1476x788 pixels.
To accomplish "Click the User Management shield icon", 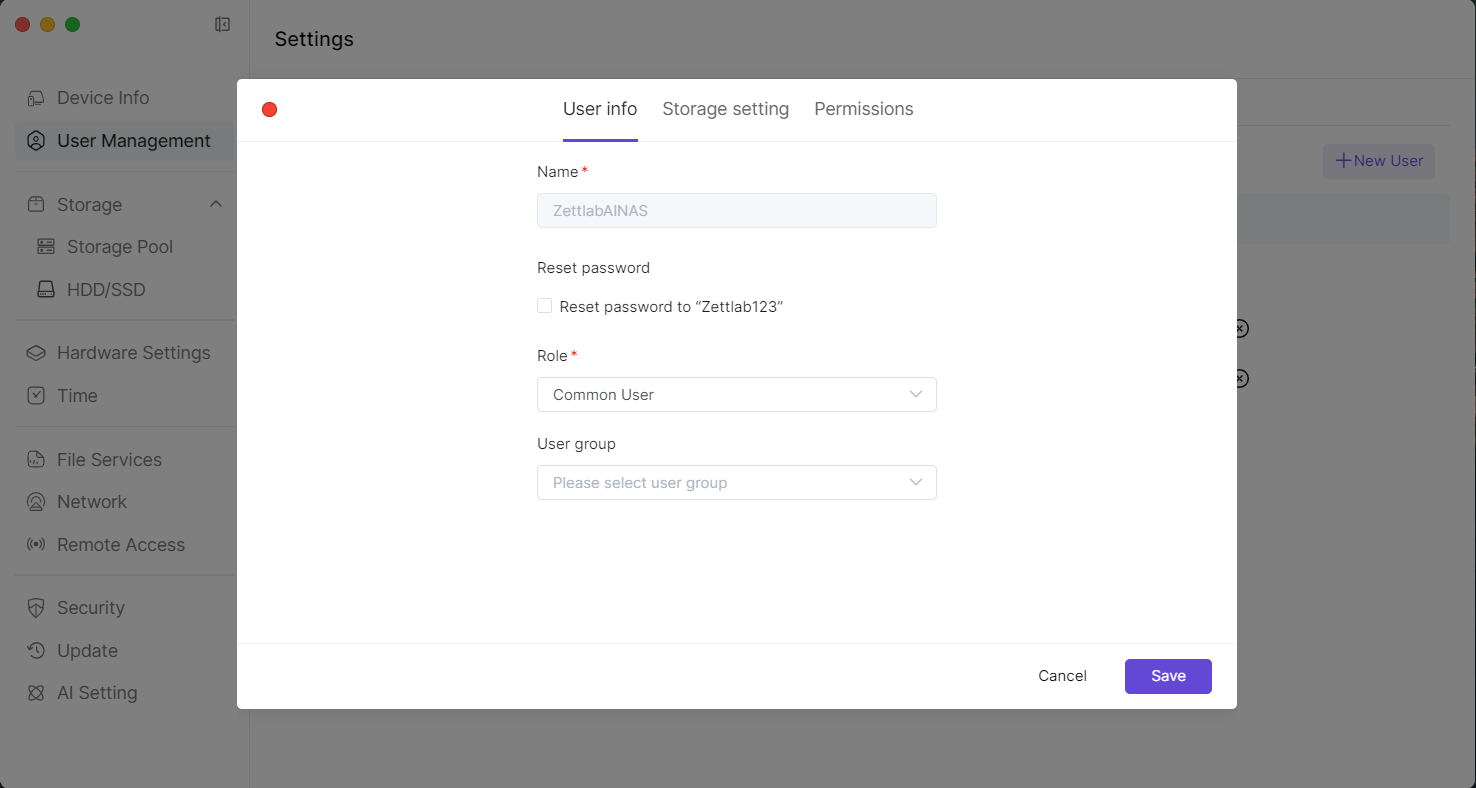I will pos(36,141).
